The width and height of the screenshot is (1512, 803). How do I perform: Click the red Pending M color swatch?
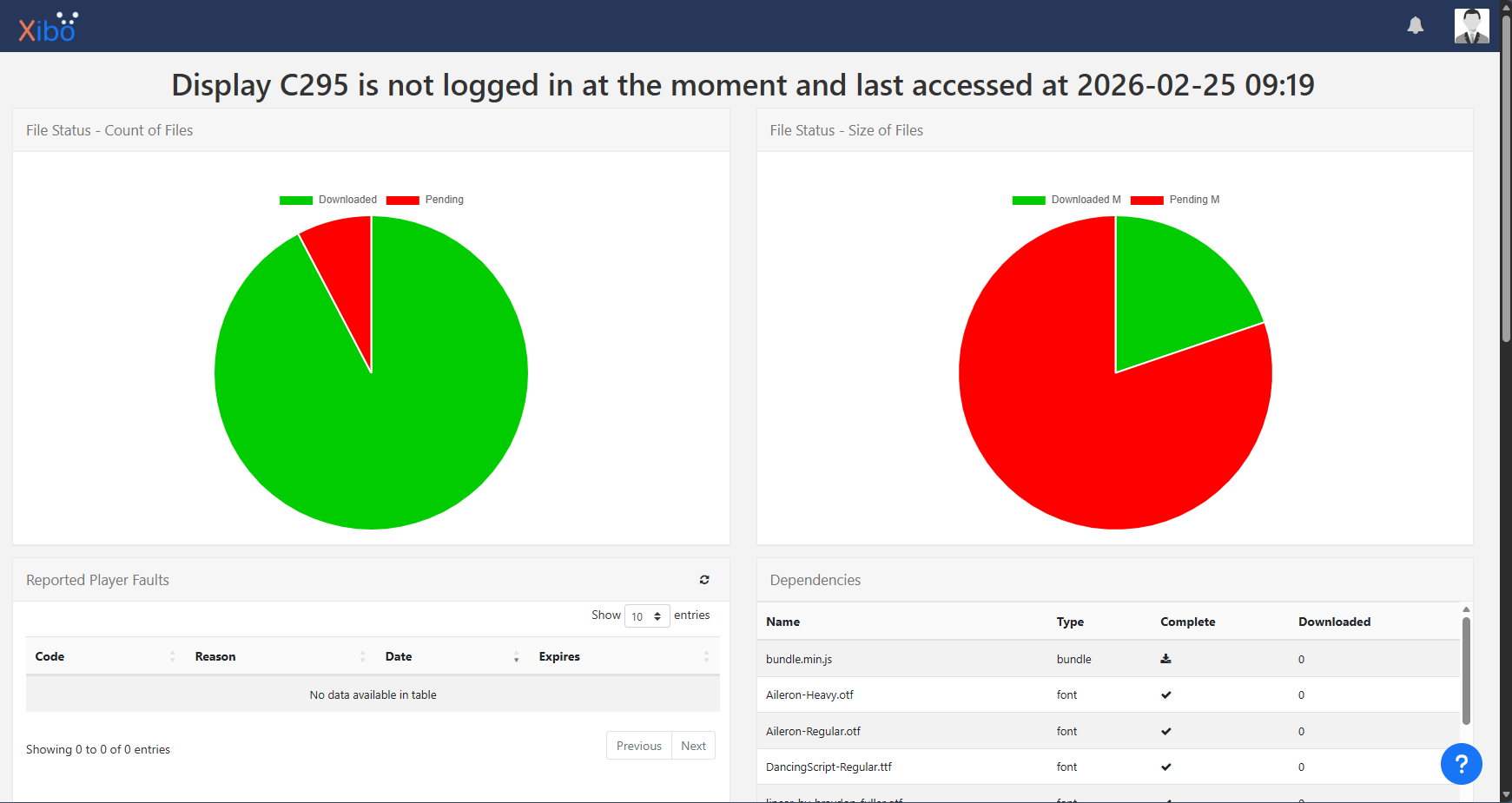click(x=1146, y=201)
